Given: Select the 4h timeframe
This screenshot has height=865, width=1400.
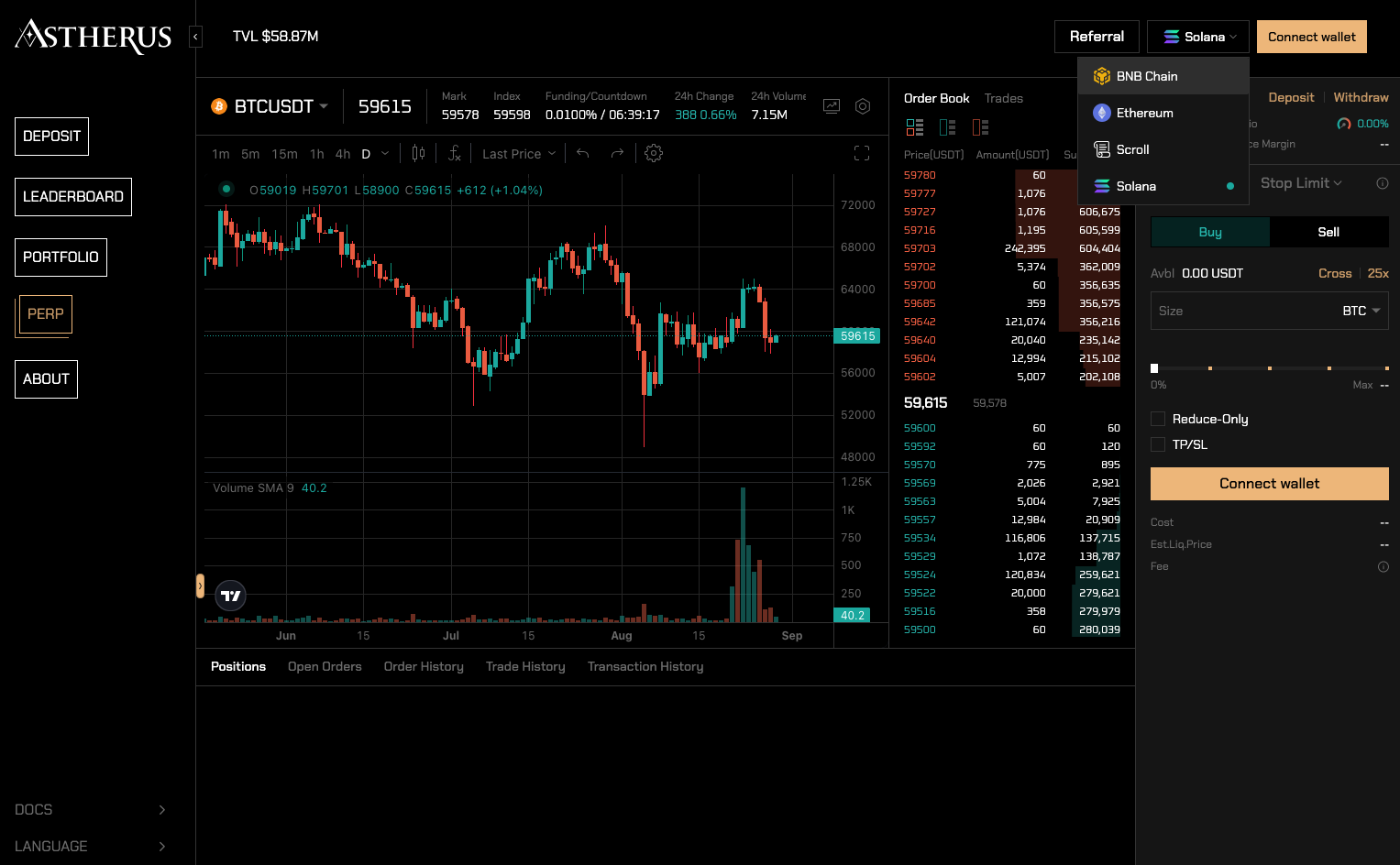Looking at the screenshot, I should [x=343, y=154].
